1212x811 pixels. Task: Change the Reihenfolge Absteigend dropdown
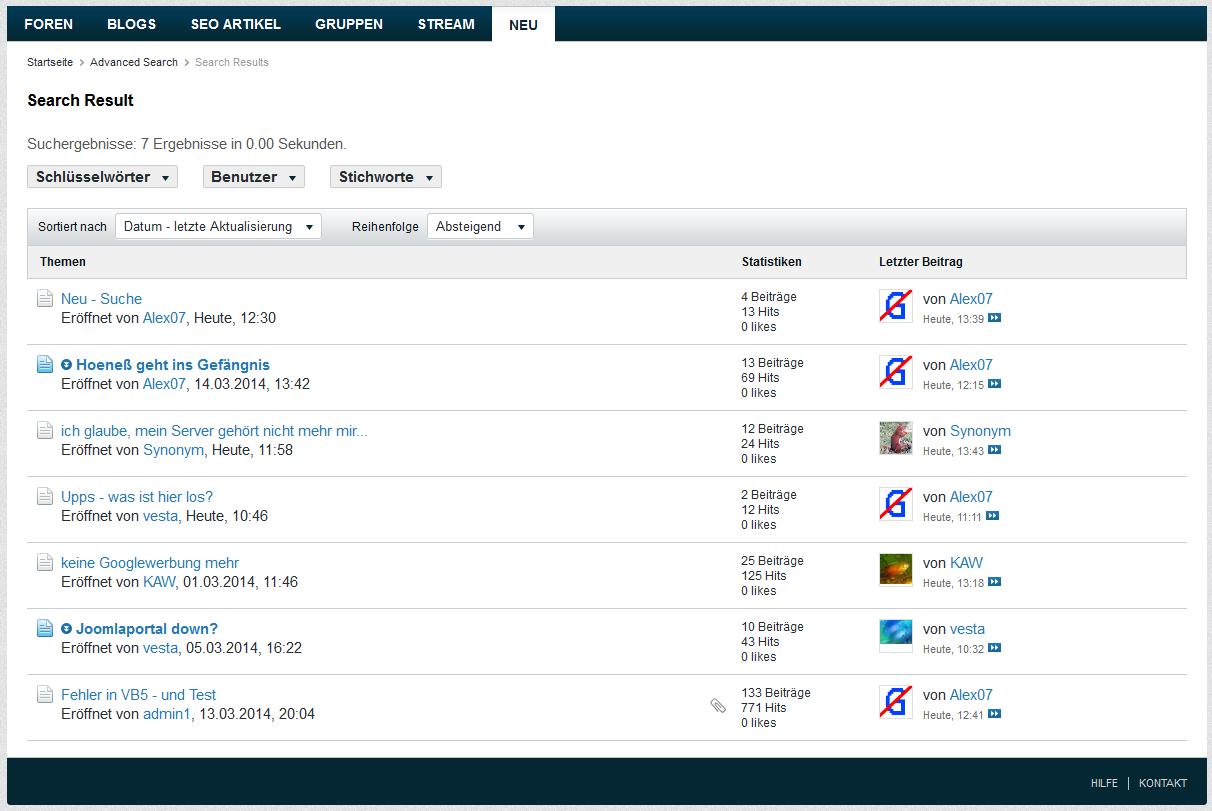point(480,227)
